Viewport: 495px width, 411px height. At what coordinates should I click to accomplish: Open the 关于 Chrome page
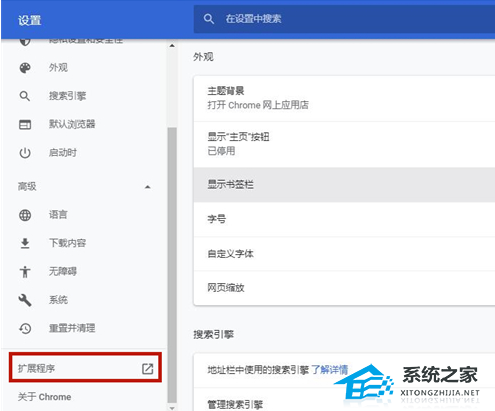coord(44,397)
